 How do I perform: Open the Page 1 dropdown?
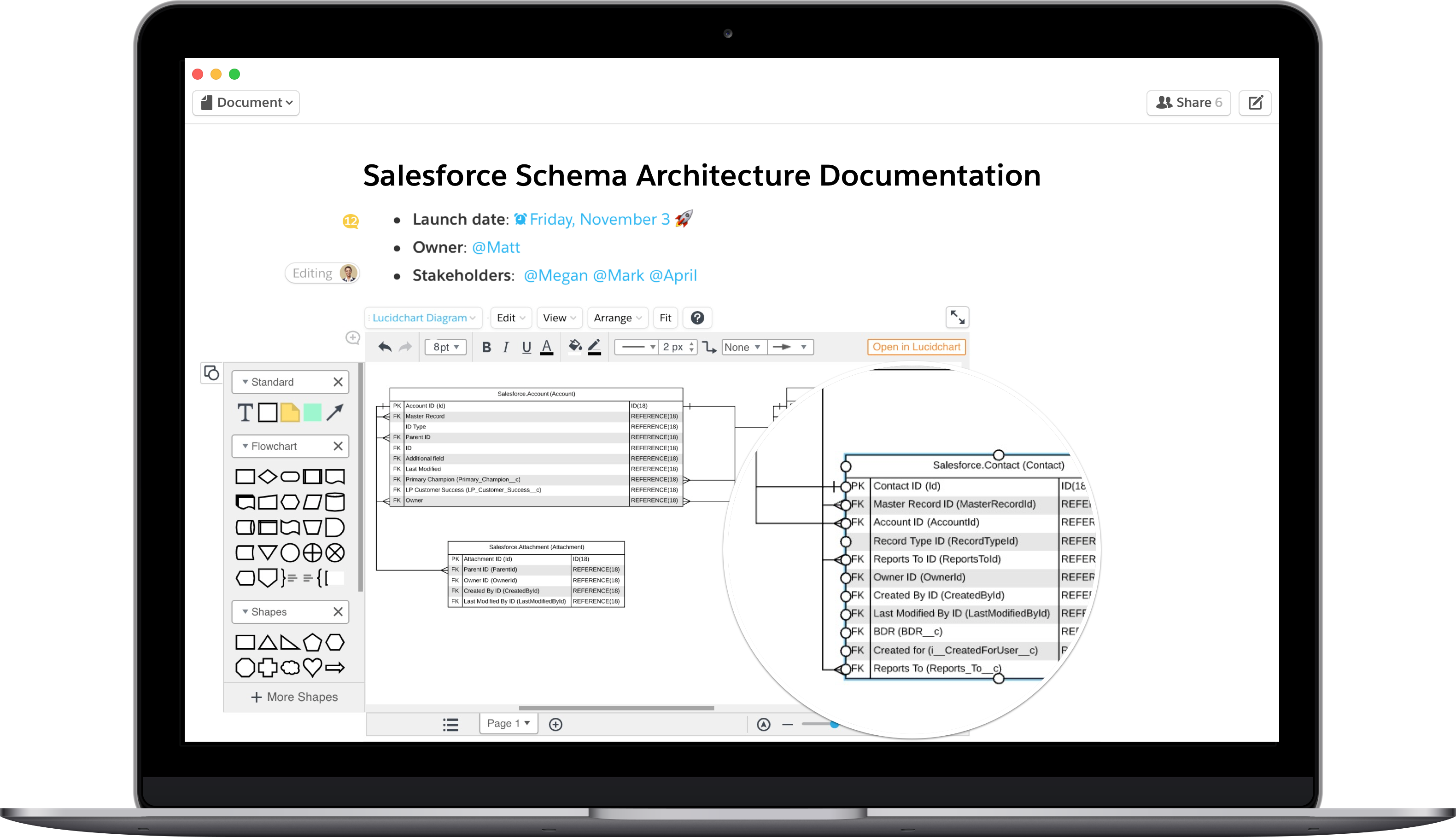click(509, 724)
